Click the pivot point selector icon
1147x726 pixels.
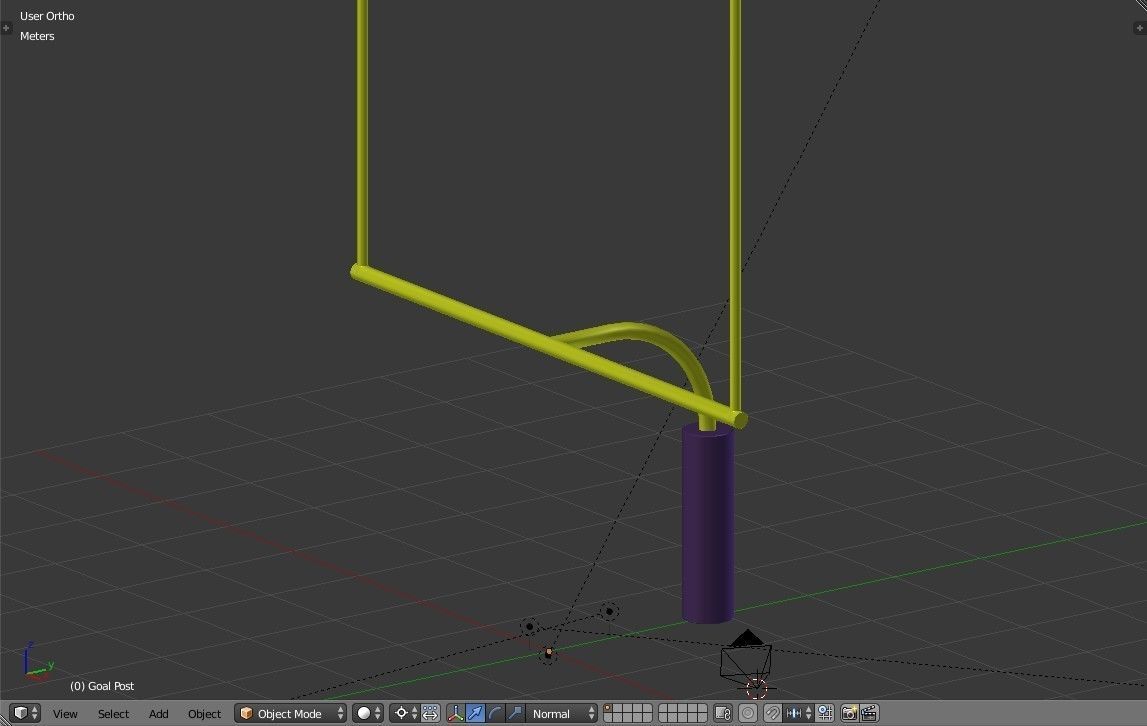pos(403,713)
